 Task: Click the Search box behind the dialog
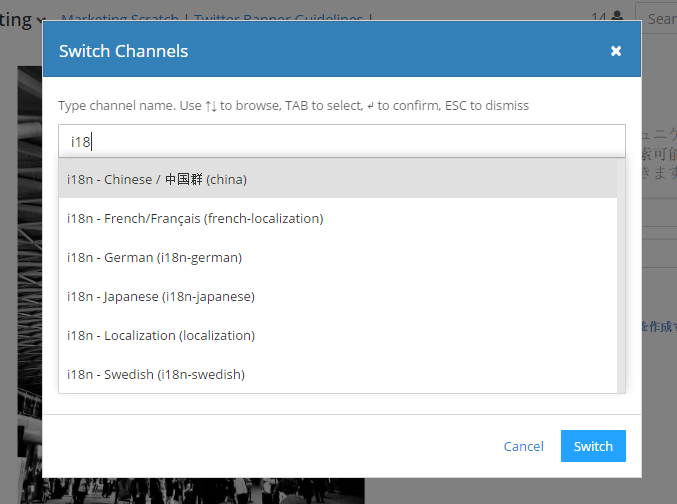click(656, 18)
